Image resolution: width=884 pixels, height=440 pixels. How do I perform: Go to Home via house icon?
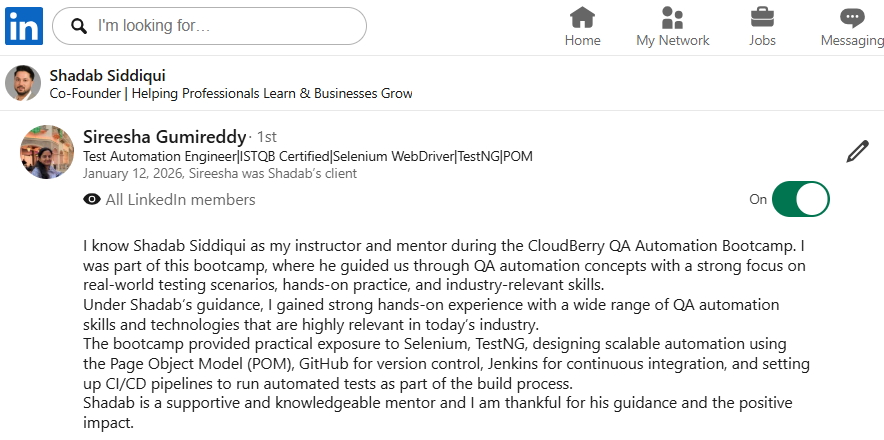(582, 18)
